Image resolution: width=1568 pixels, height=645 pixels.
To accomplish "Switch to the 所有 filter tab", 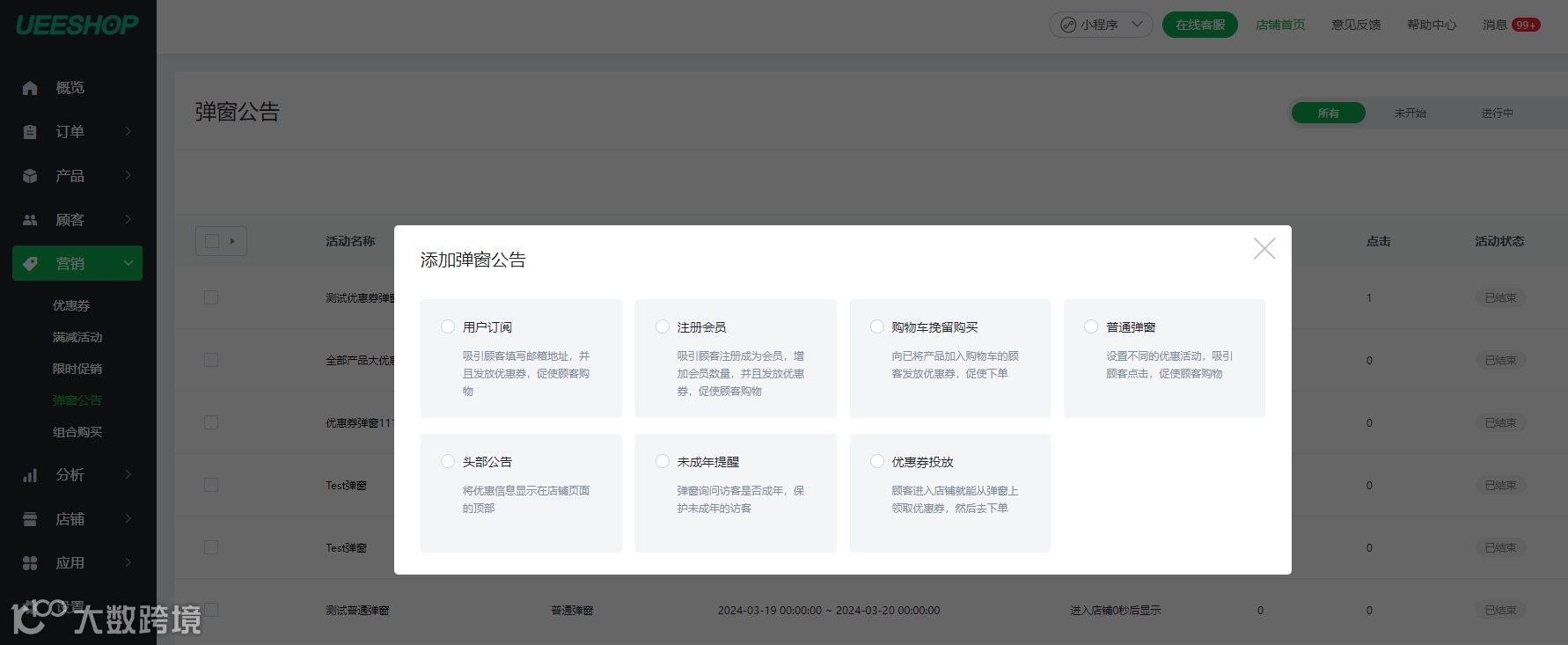I will (x=1329, y=114).
